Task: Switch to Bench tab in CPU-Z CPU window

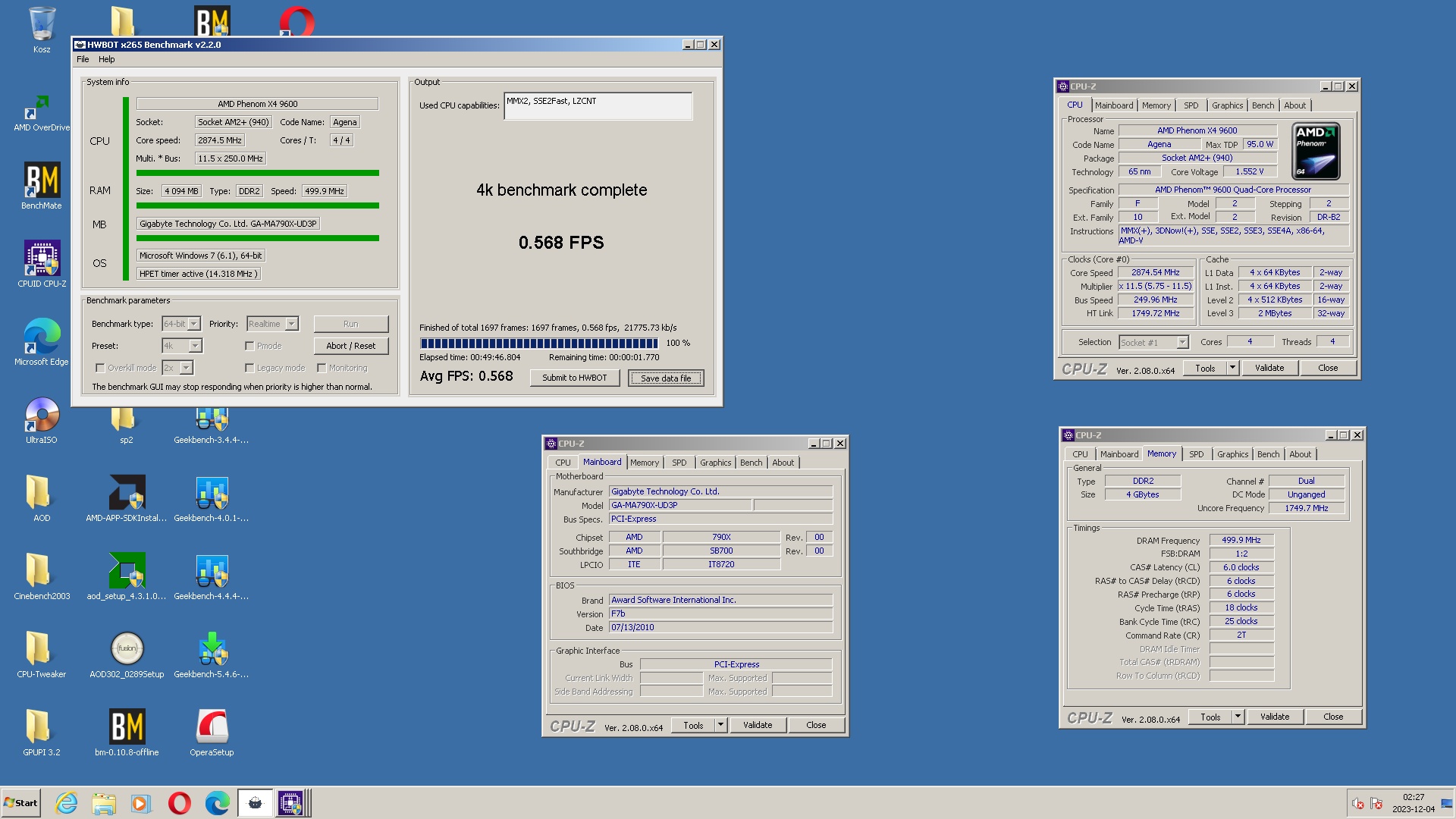Action: (x=1263, y=105)
